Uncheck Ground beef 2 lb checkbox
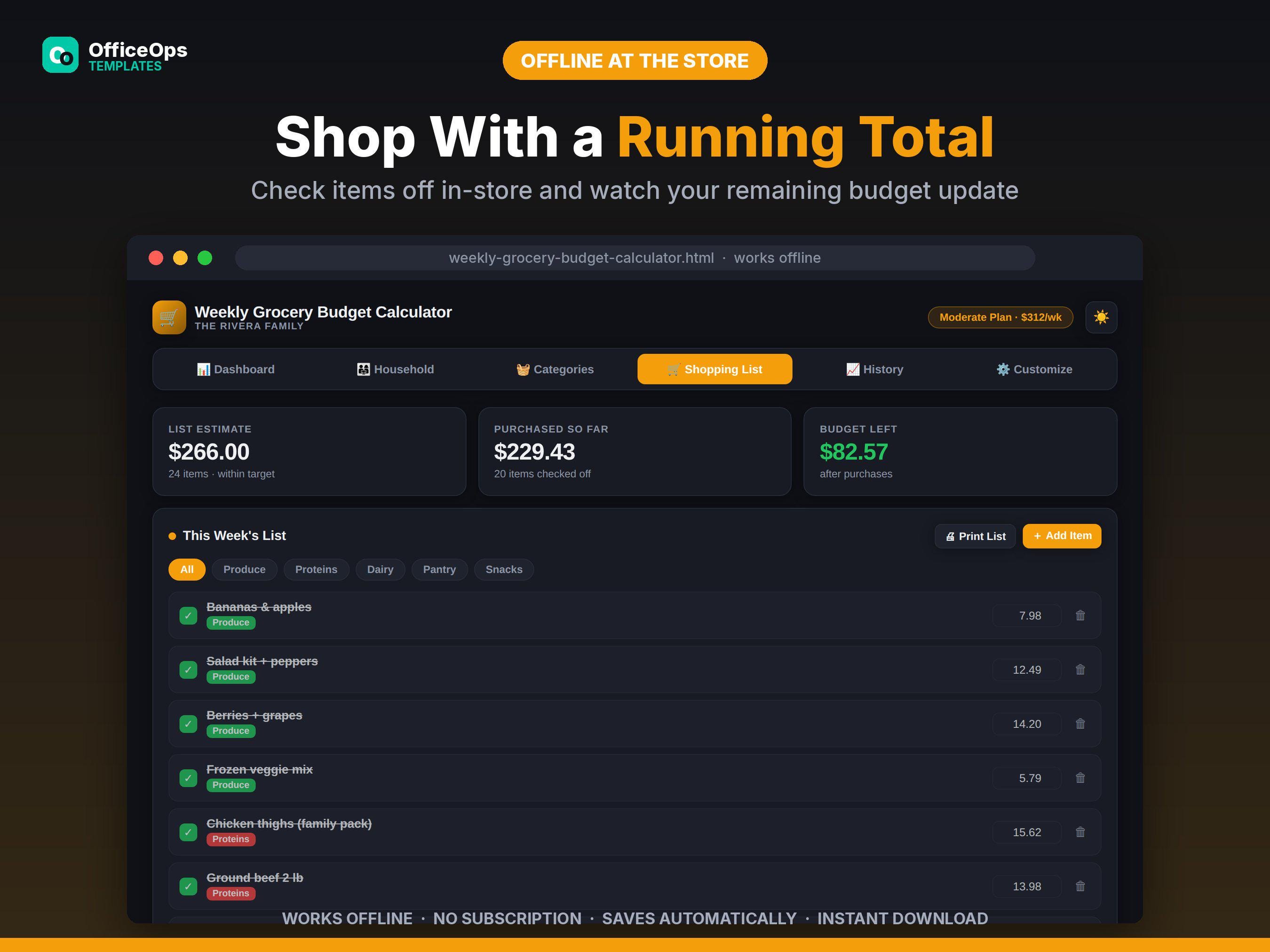1270x952 pixels. 188,886
